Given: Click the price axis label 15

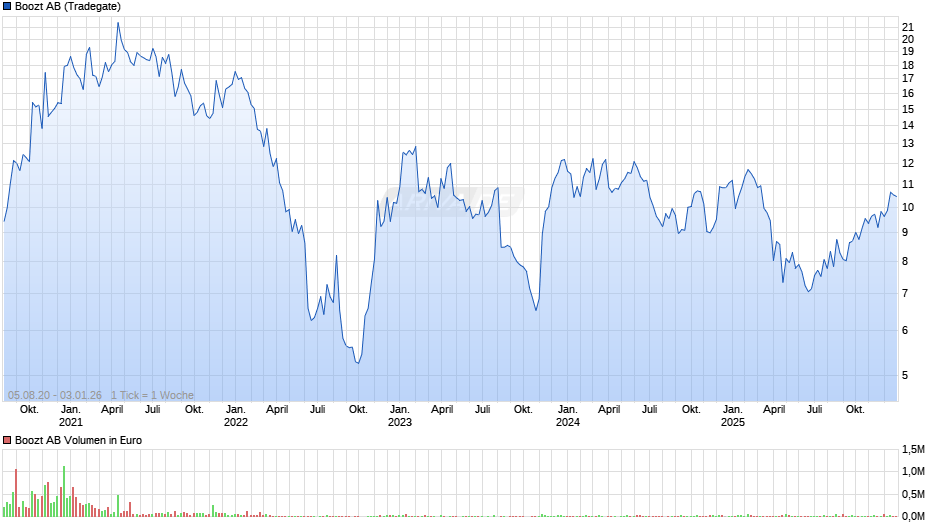Looking at the screenshot, I should 908,110.
